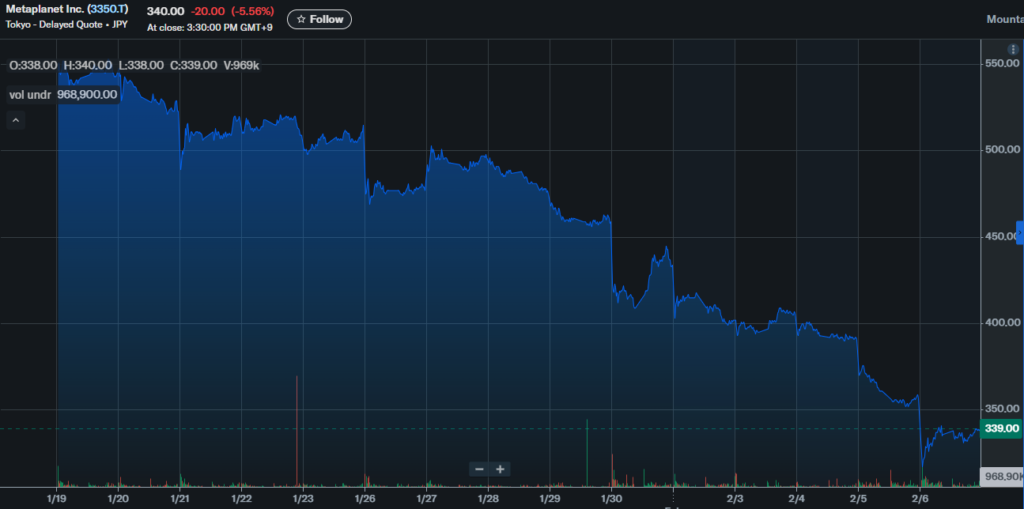The height and width of the screenshot is (509, 1024).
Task: Zoom in the chart with the plus icon
Action: tap(501, 469)
